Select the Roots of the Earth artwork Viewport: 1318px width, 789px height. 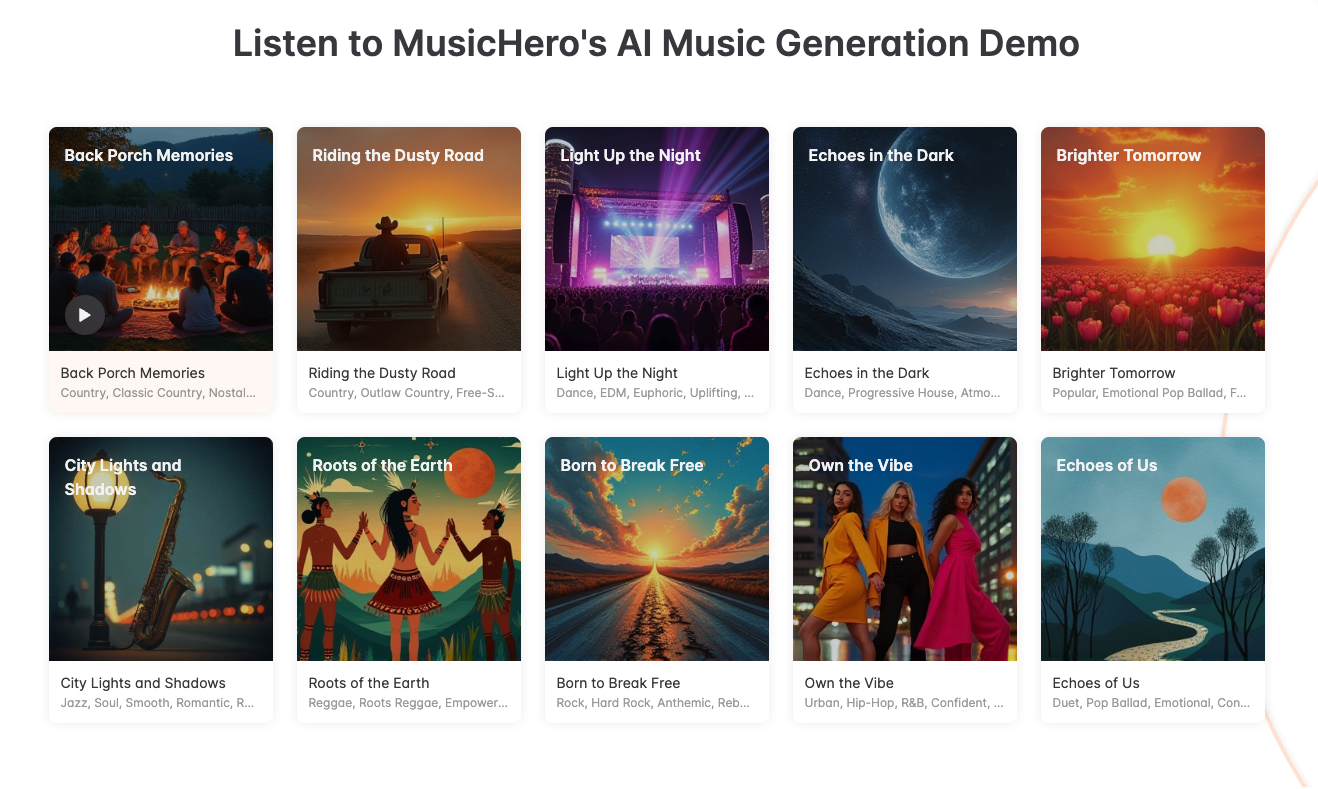coord(409,549)
